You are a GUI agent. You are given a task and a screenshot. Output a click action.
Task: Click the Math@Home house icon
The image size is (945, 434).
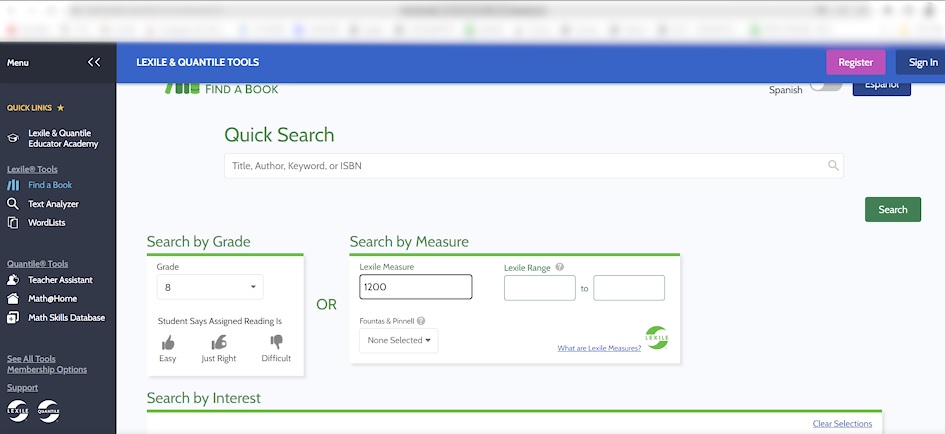pyautogui.click(x=13, y=298)
